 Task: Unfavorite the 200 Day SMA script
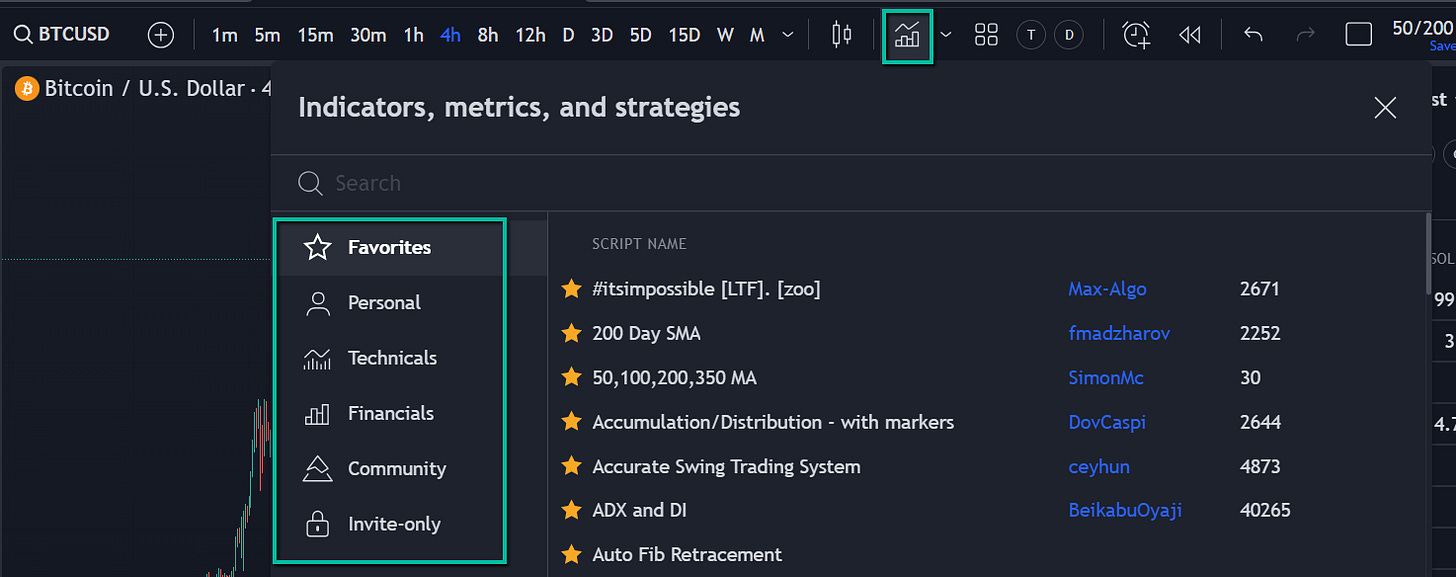click(x=571, y=333)
